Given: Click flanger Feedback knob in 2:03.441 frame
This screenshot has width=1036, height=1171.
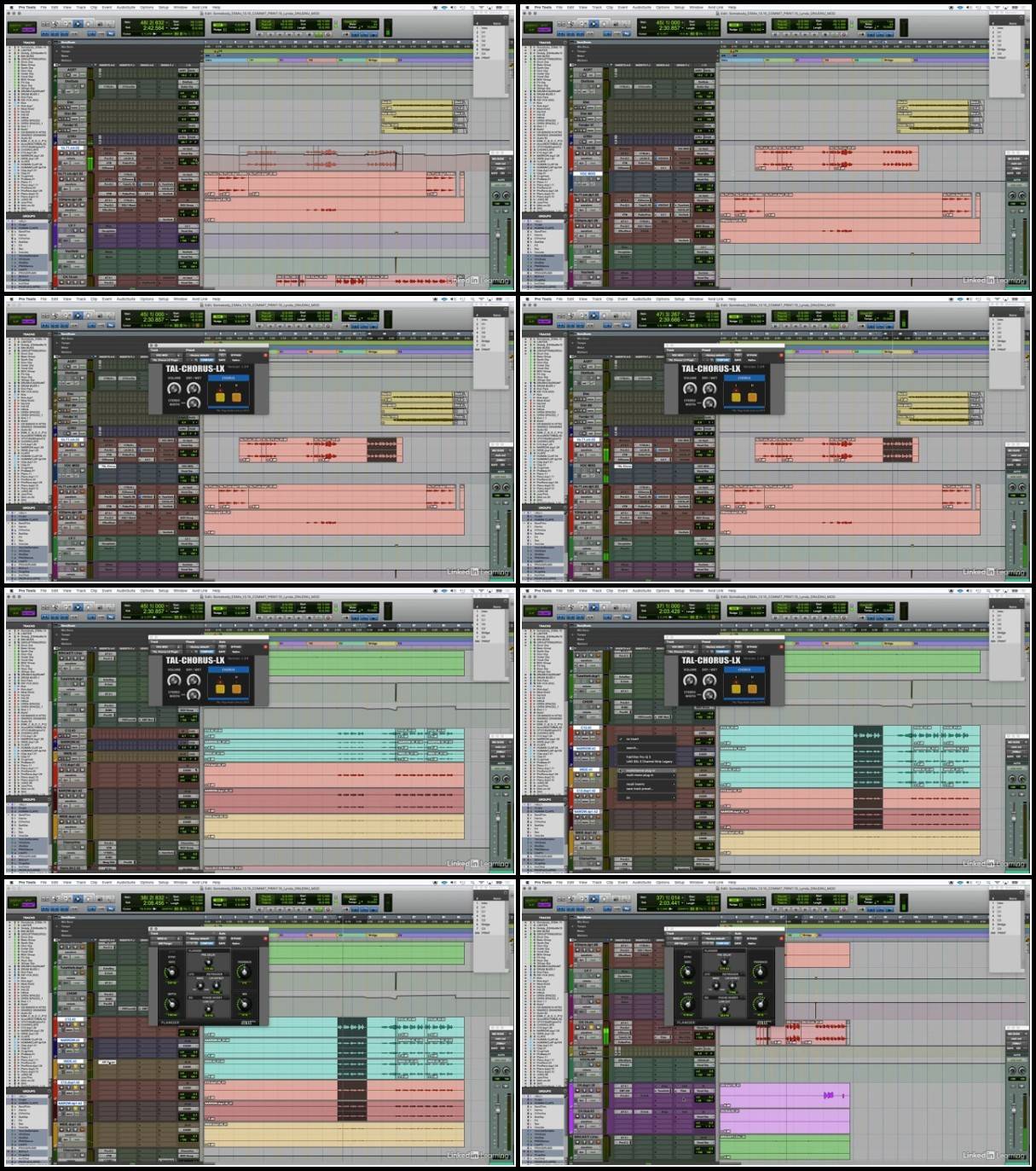Looking at the screenshot, I should click(x=761, y=970).
